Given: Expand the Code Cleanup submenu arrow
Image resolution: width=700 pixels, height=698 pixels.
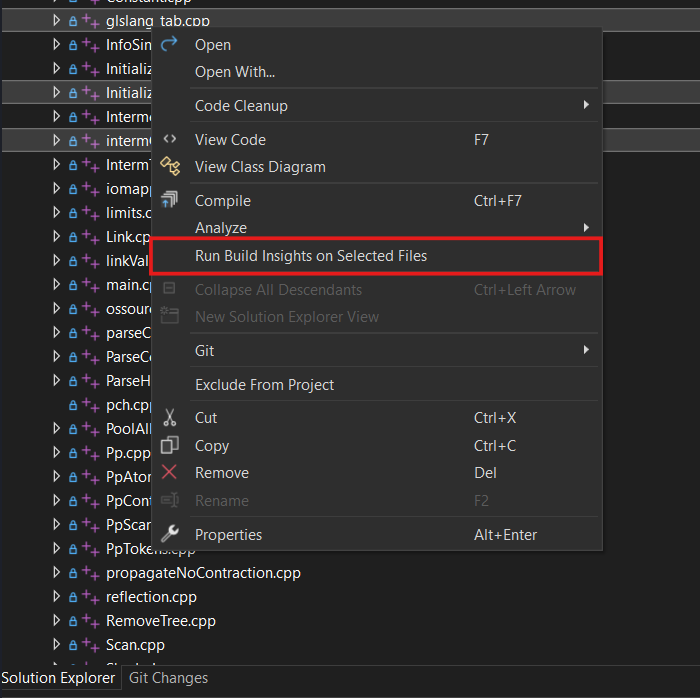Looking at the screenshot, I should 586,106.
